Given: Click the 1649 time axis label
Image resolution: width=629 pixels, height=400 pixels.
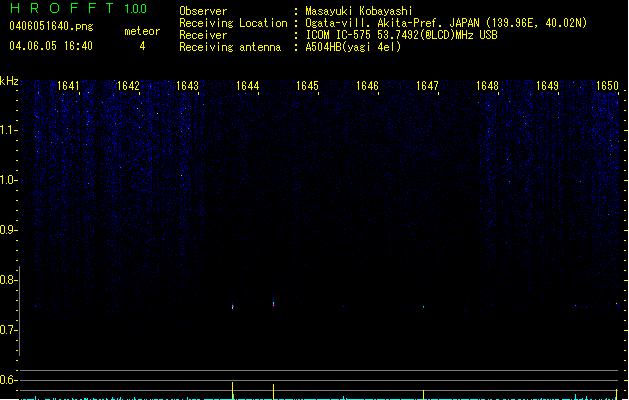Looking at the screenshot, I should [547, 86].
